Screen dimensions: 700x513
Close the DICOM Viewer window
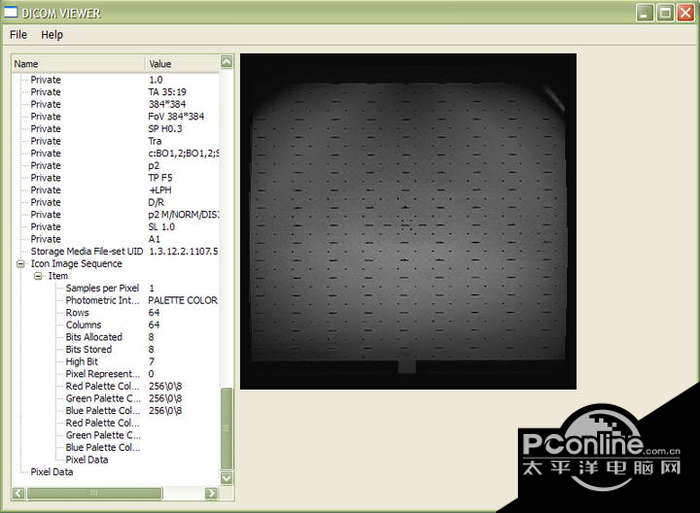point(684,12)
